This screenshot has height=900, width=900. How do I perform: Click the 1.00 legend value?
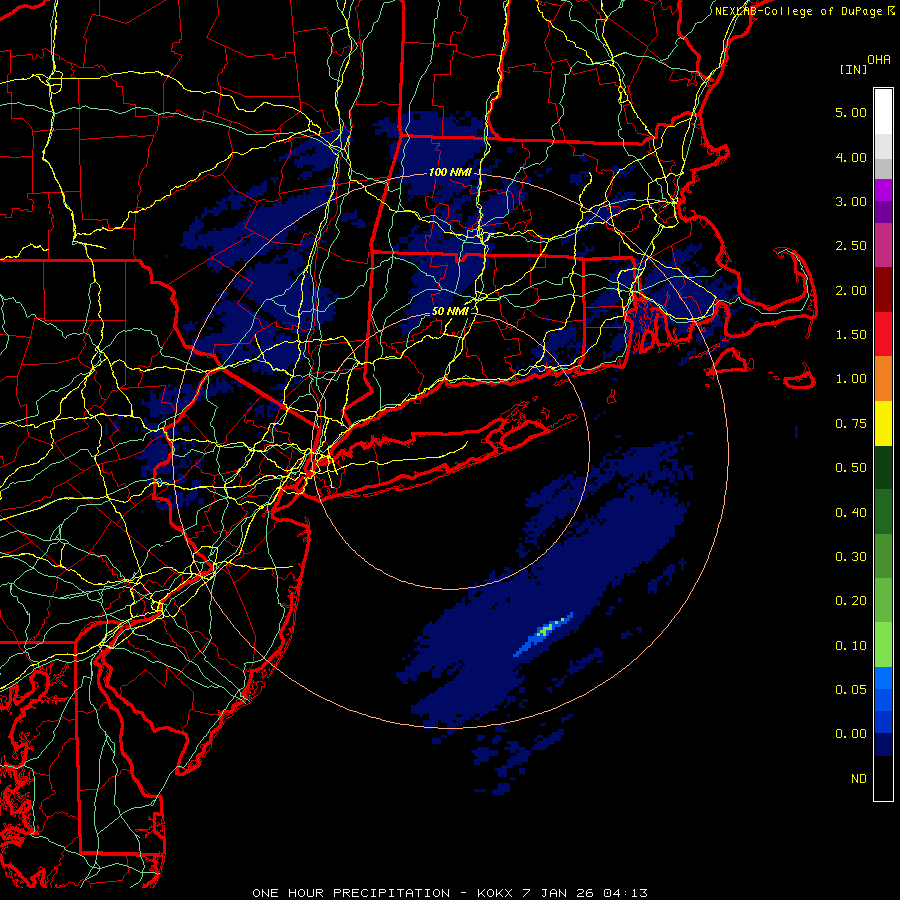851,379
